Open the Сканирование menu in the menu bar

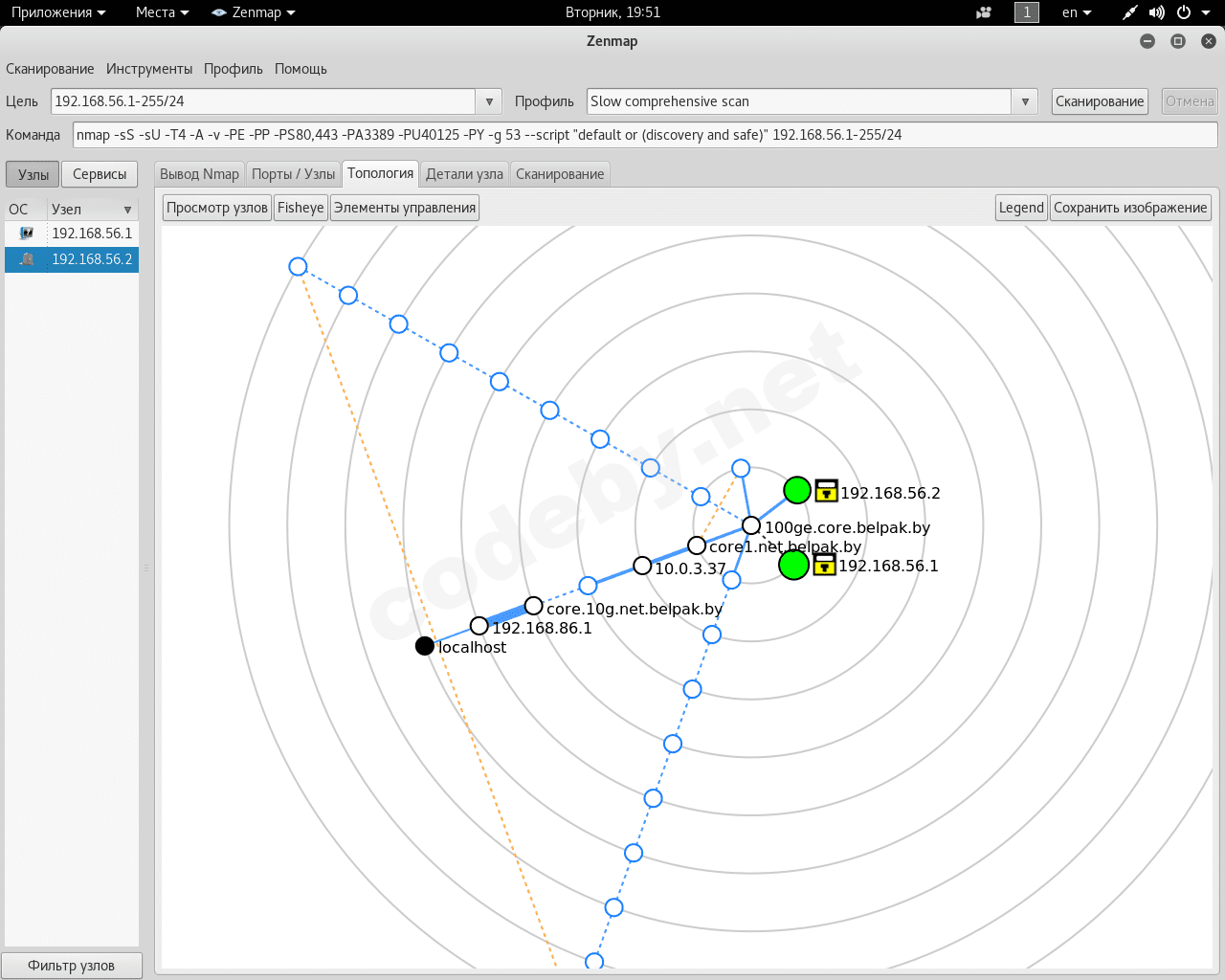50,69
